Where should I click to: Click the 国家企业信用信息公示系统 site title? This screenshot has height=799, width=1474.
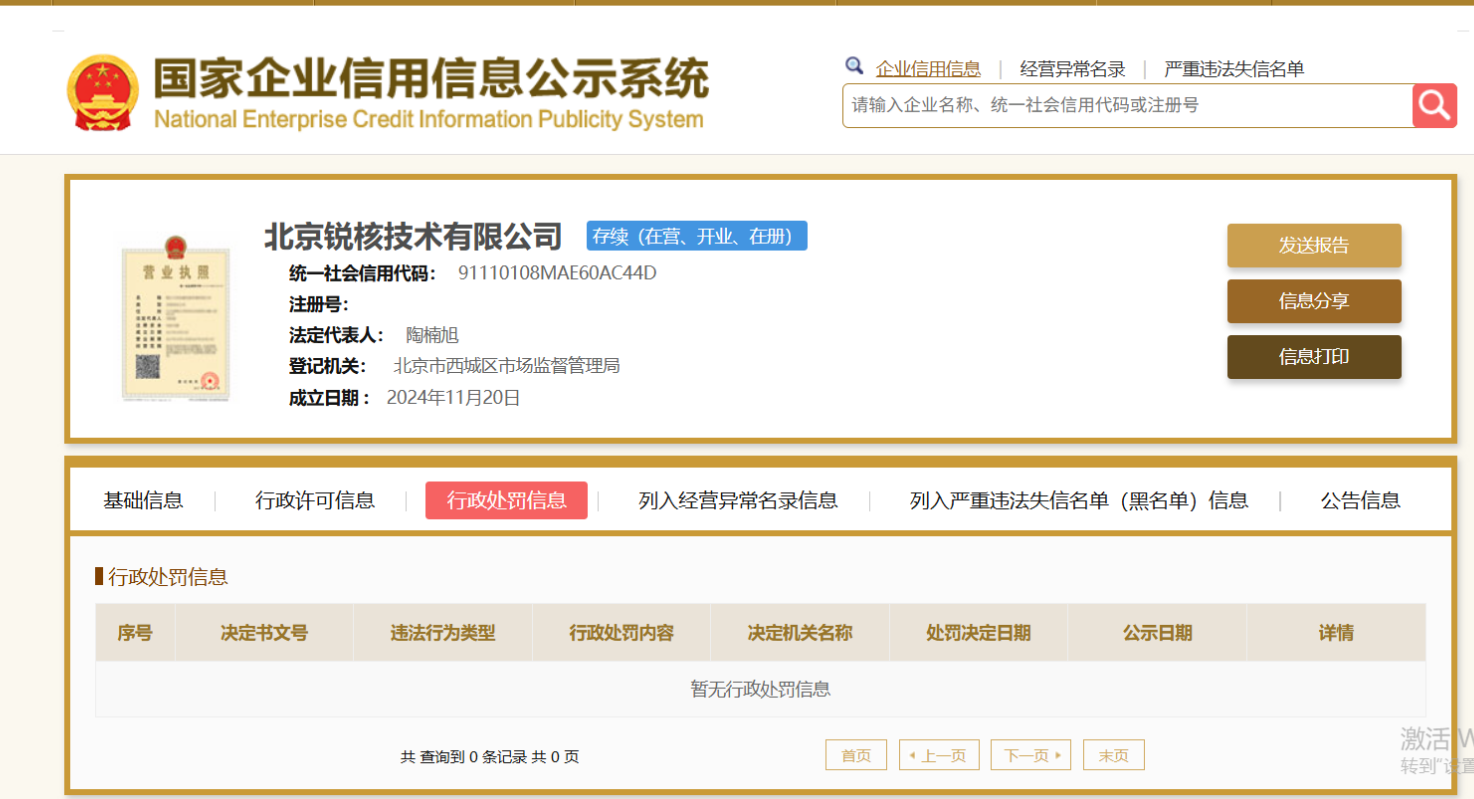click(431, 78)
